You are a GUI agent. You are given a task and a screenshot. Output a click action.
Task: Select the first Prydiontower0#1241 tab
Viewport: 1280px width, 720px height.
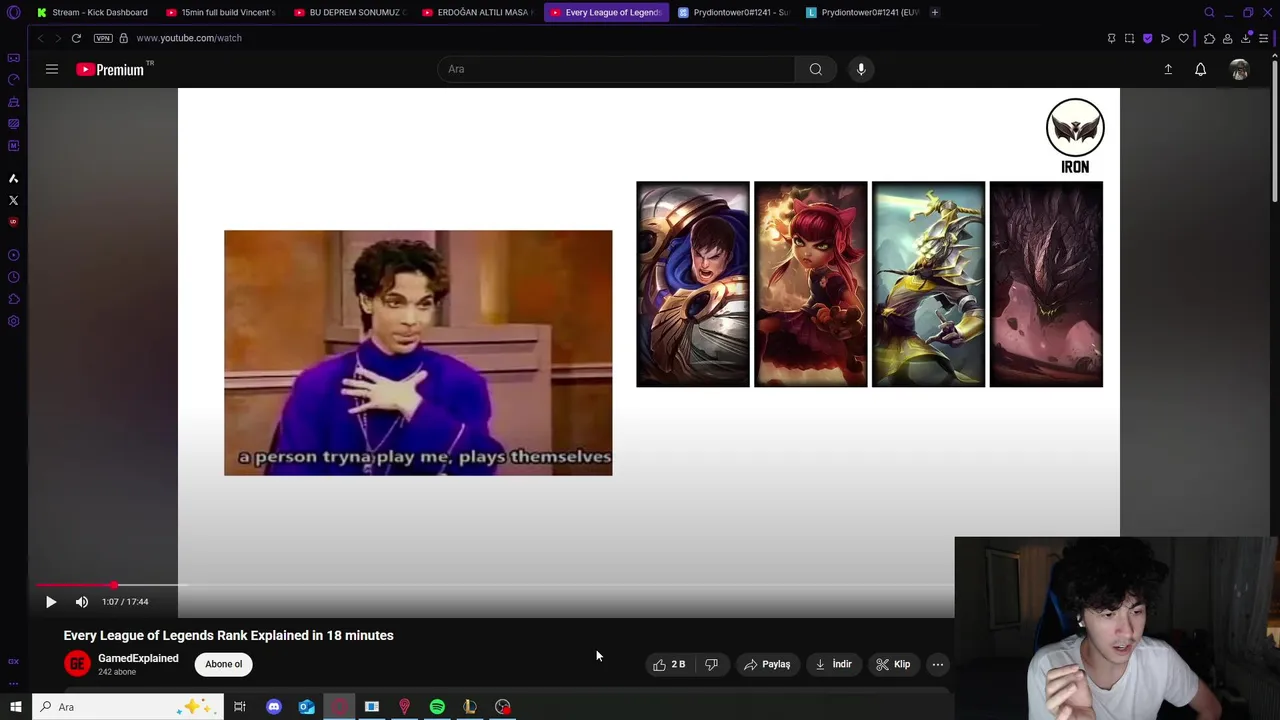click(733, 12)
